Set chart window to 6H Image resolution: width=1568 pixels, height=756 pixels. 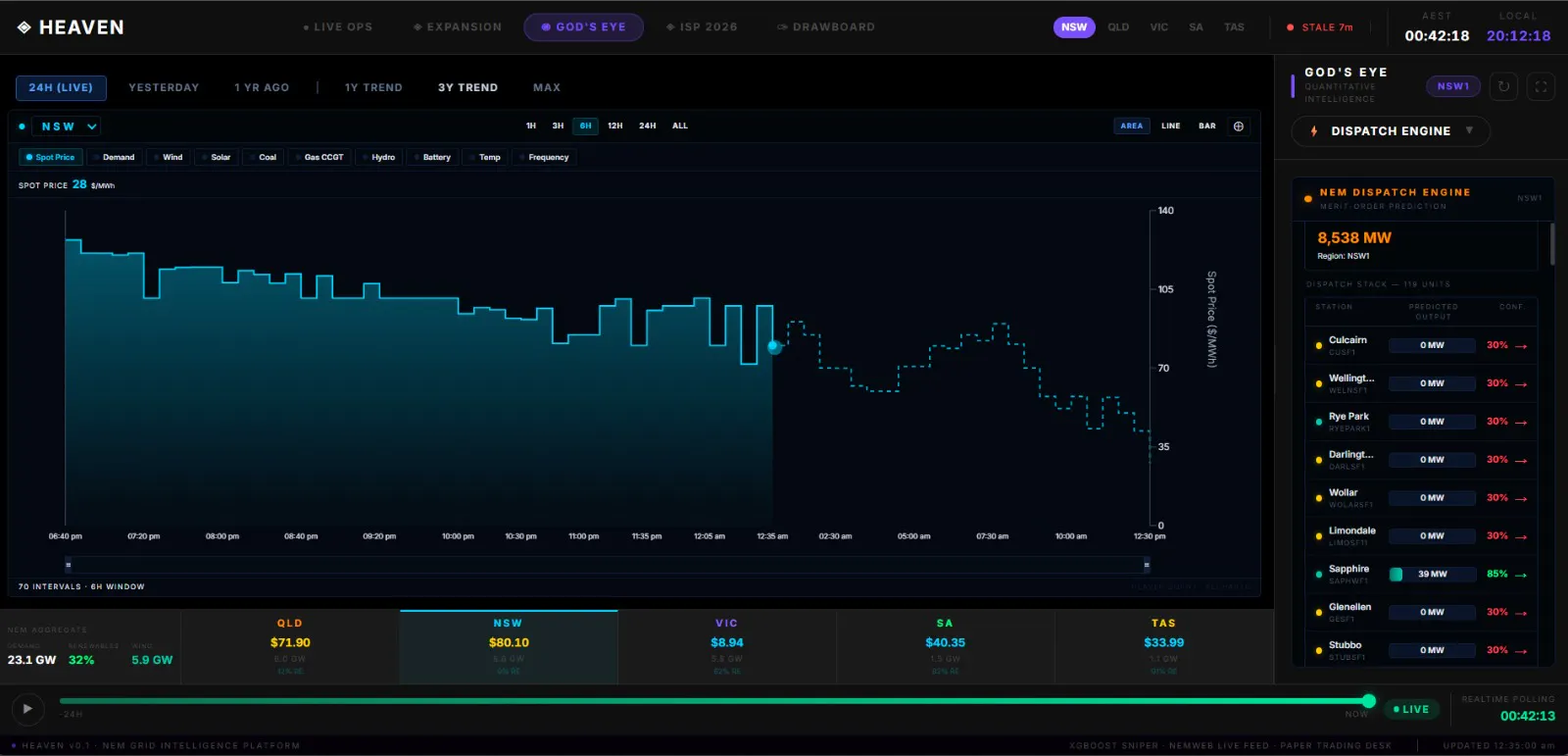(x=585, y=126)
